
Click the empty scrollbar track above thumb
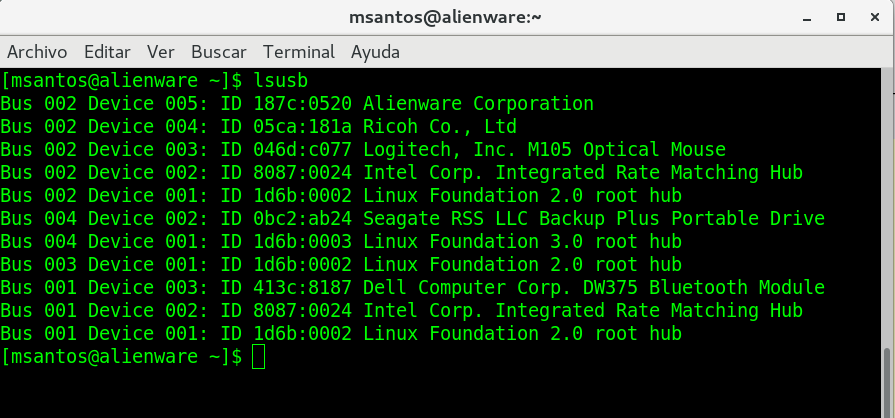click(x=887, y=200)
